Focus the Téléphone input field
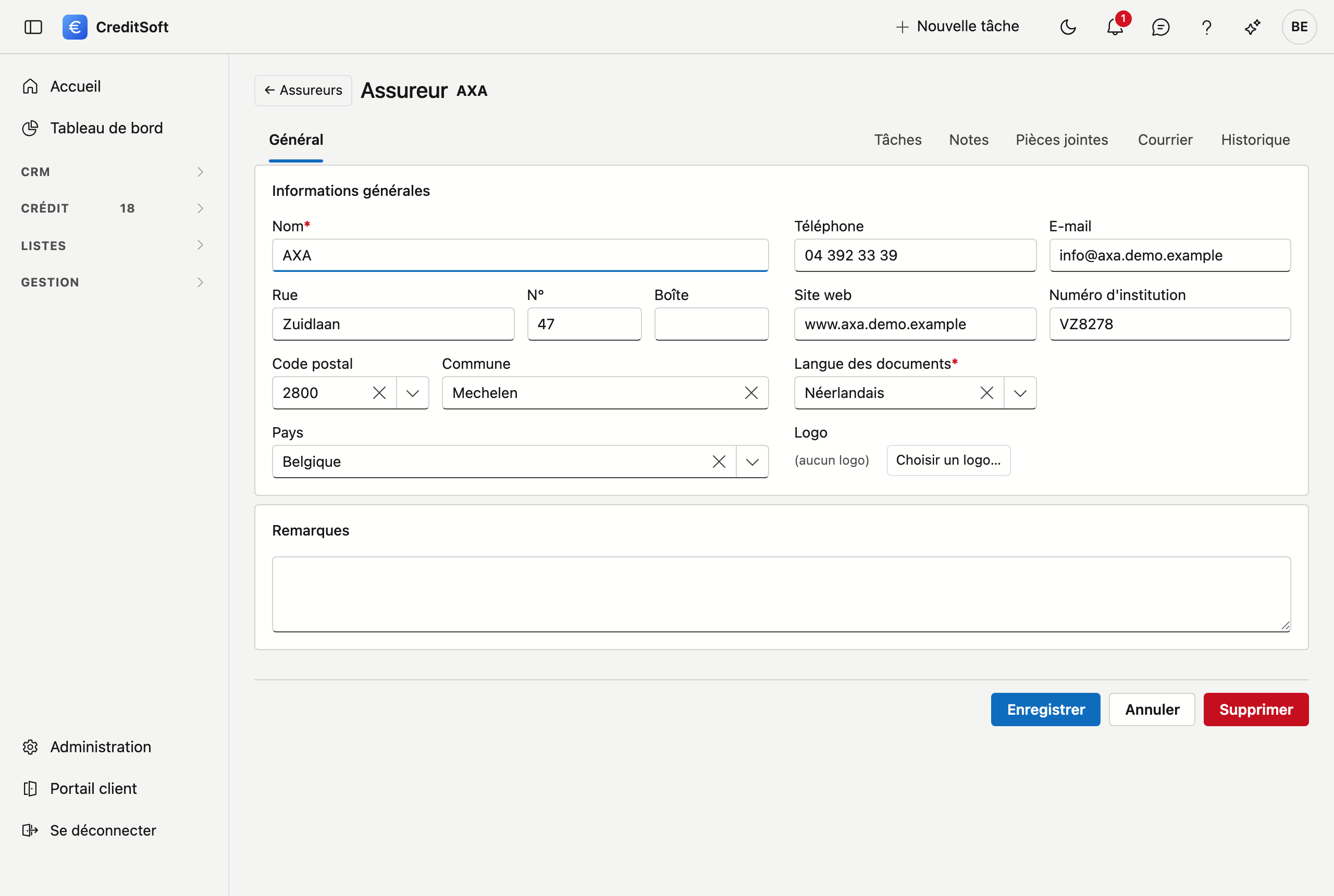Screen dimensions: 1334x896 click(915, 255)
